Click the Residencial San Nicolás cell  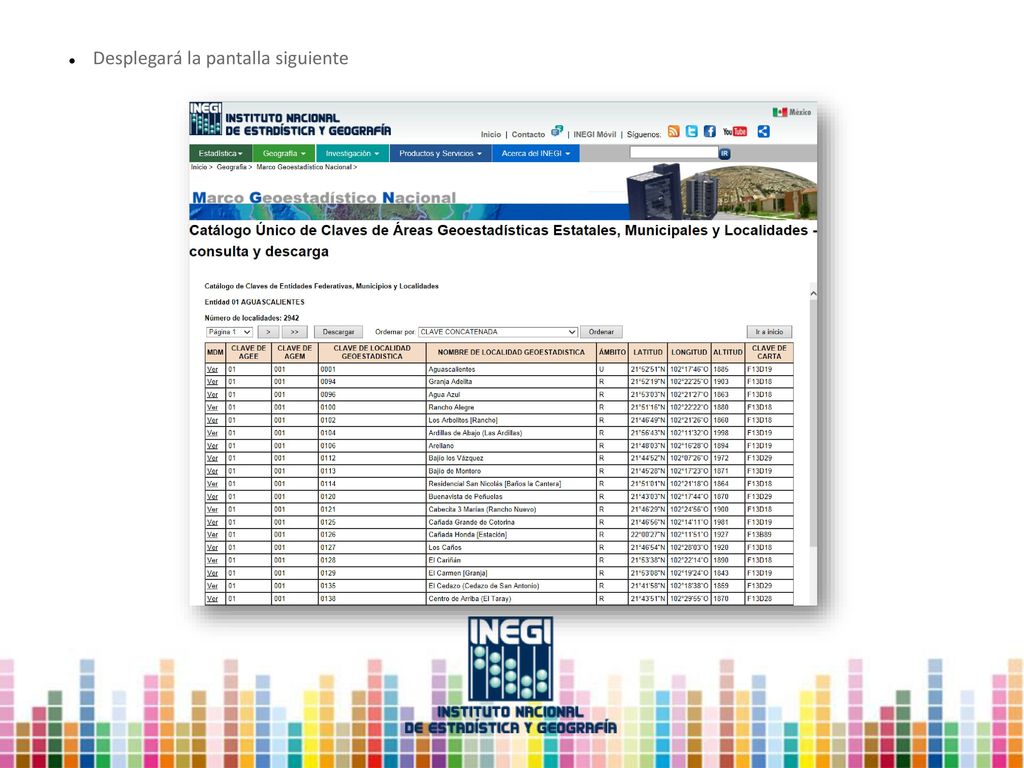coord(511,484)
